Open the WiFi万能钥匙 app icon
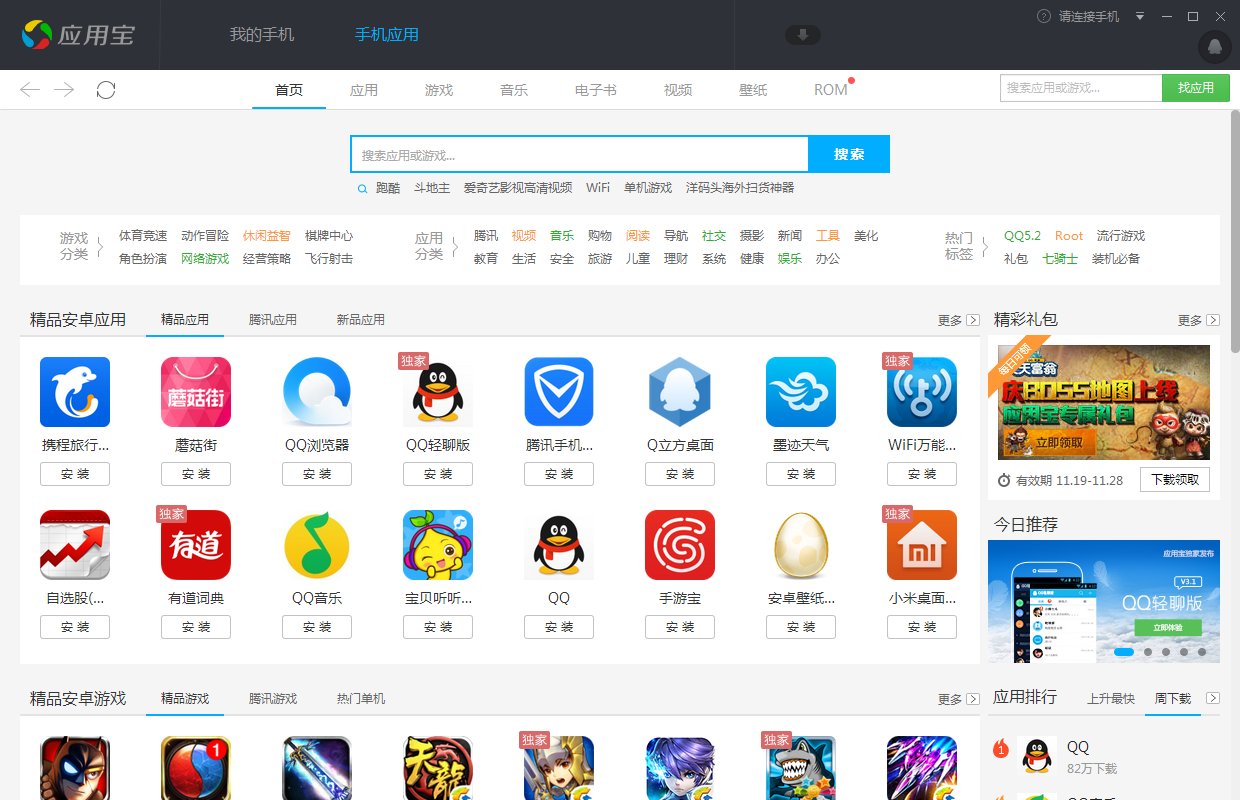 [922, 392]
